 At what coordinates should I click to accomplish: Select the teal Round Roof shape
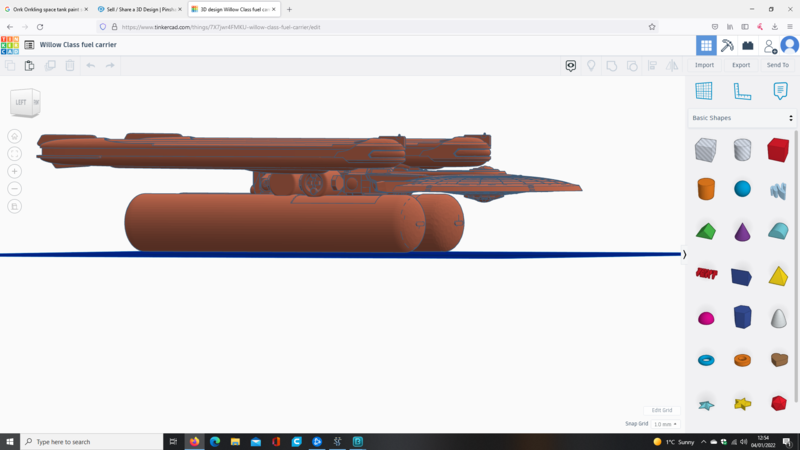point(778,231)
